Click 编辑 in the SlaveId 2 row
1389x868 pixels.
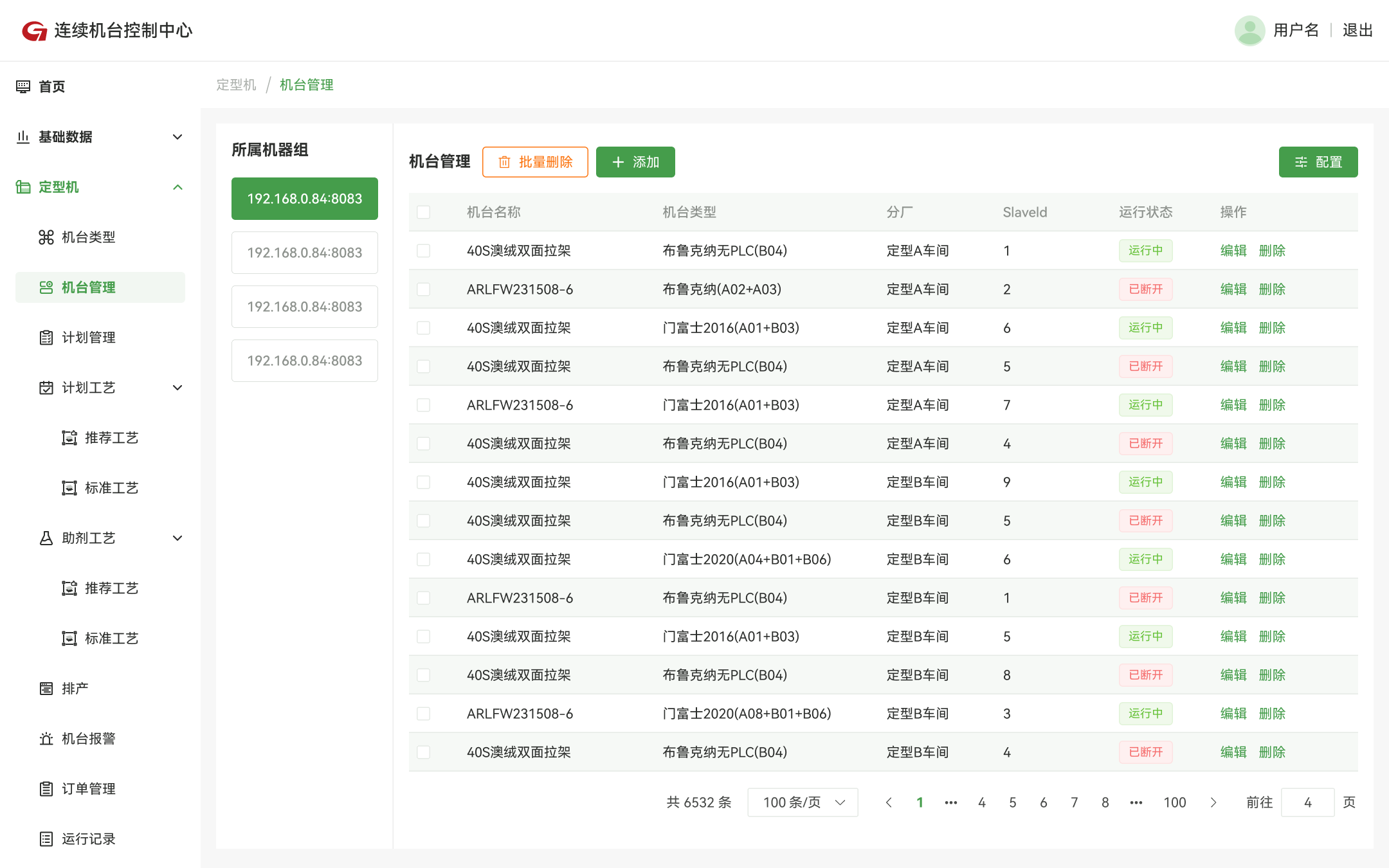[x=1233, y=289]
